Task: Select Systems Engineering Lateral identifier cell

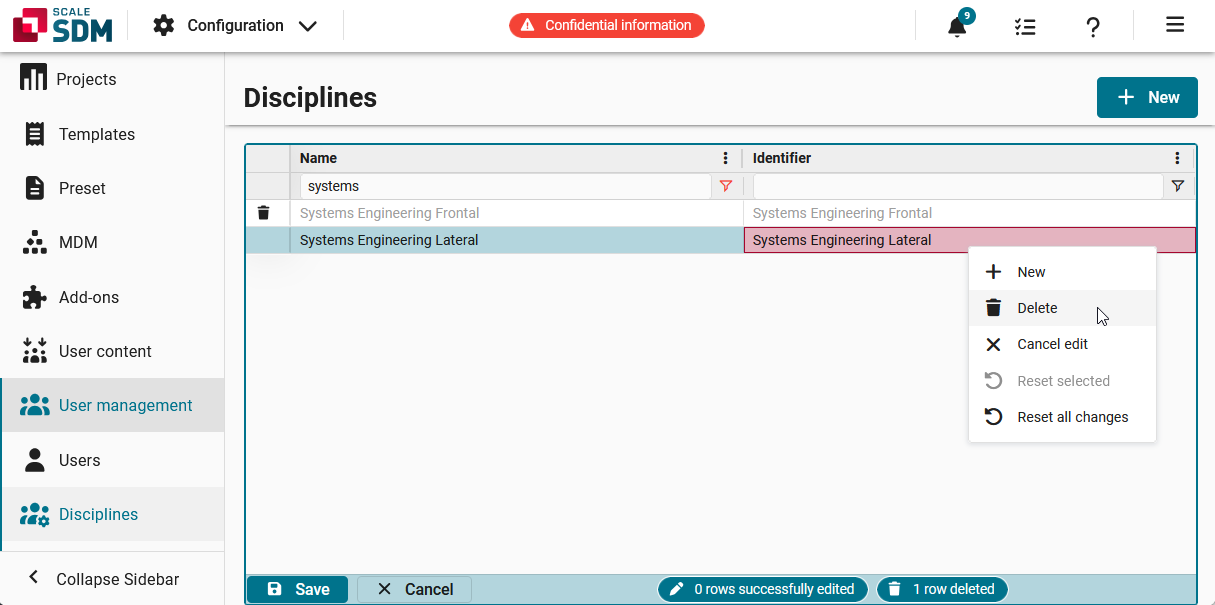Action: pos(969,240)
